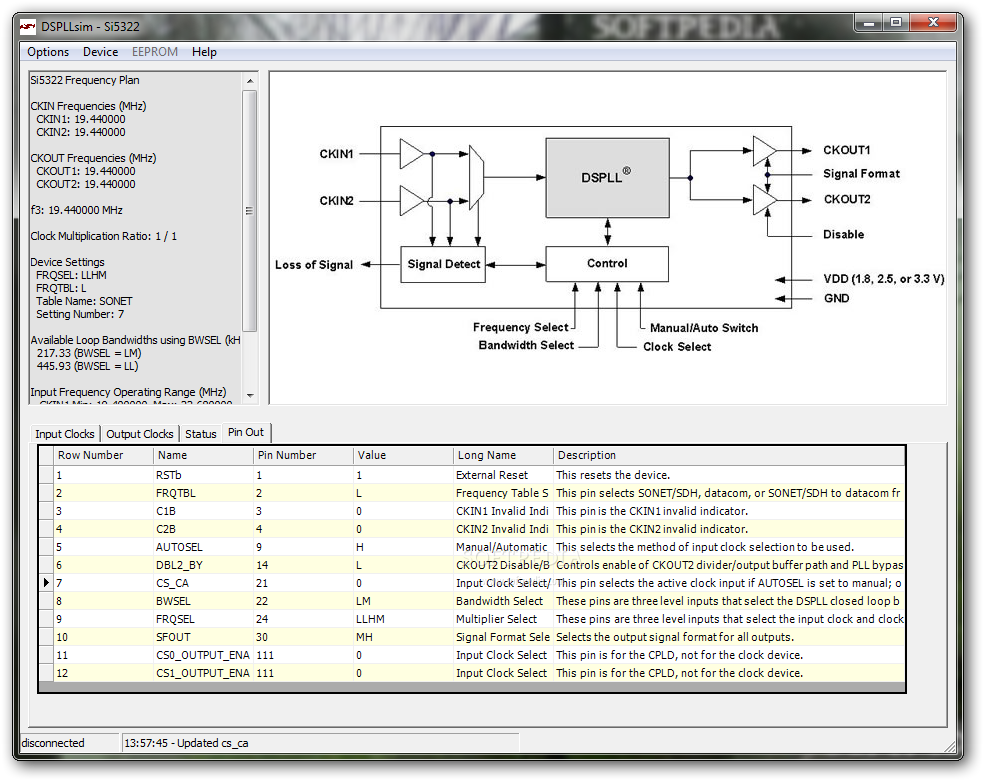Viewport: 984px width, 781px height.
Task: Sort by the Description column header
Action: (729, 455)
